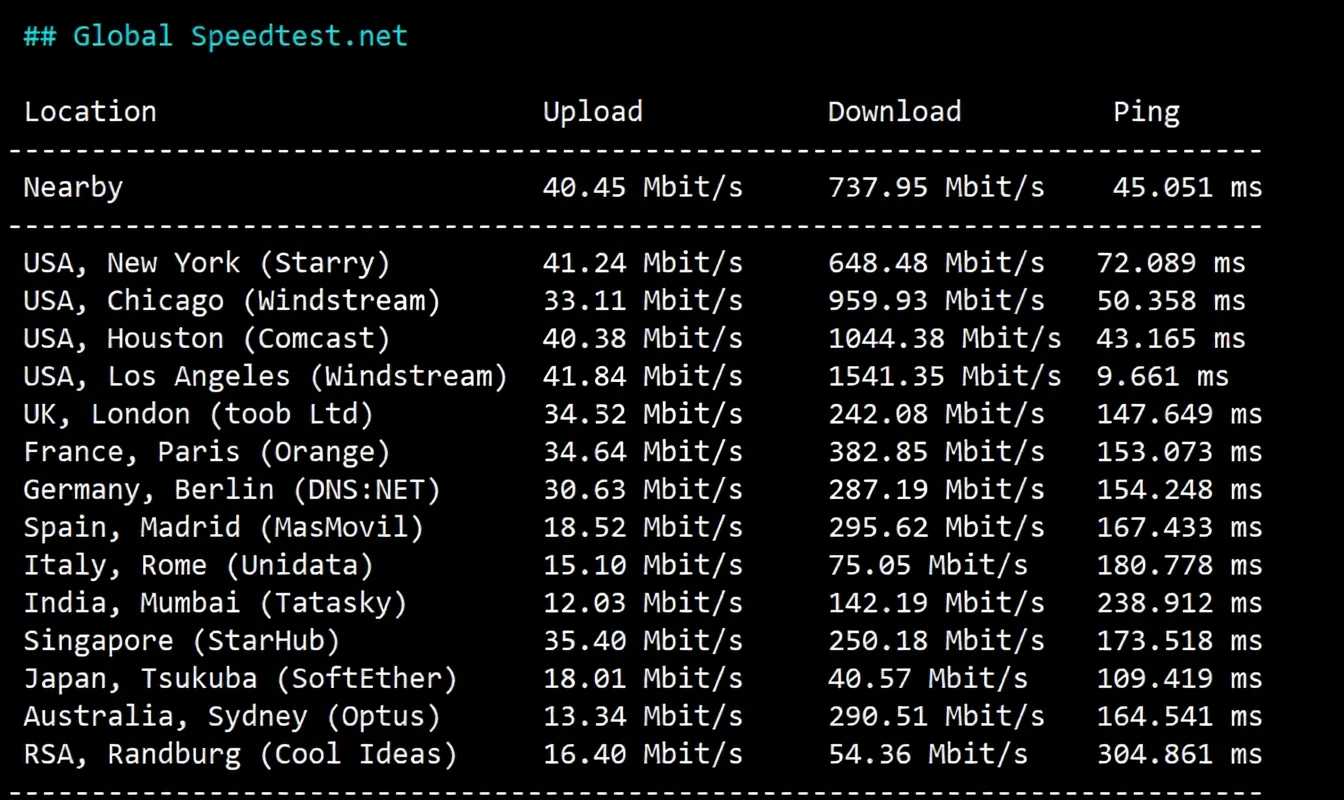Screen dimensions: 1344x800
Task: Click the USA, New York (Starry) entry
Action: coord(206,264)
